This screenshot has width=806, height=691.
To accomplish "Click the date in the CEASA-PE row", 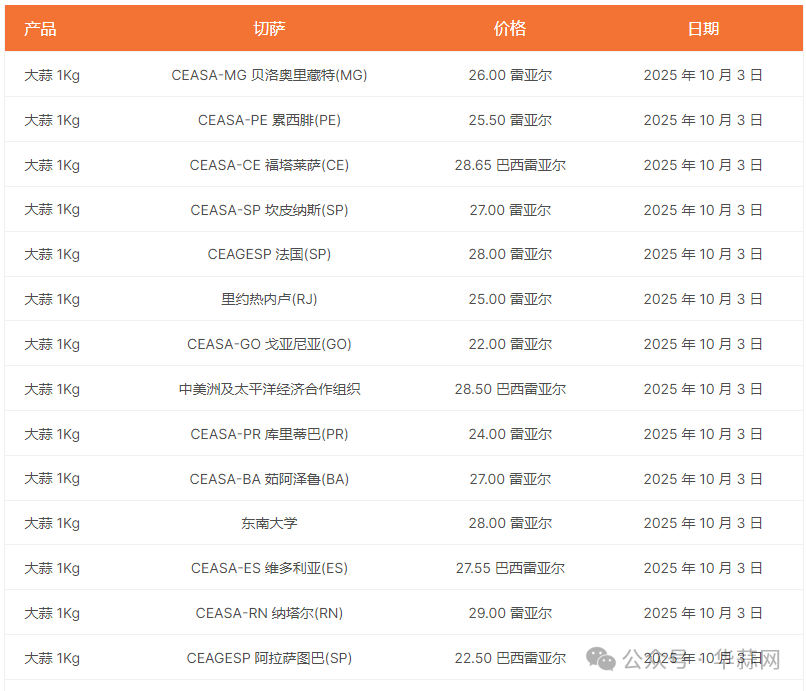I will point(703,120).
